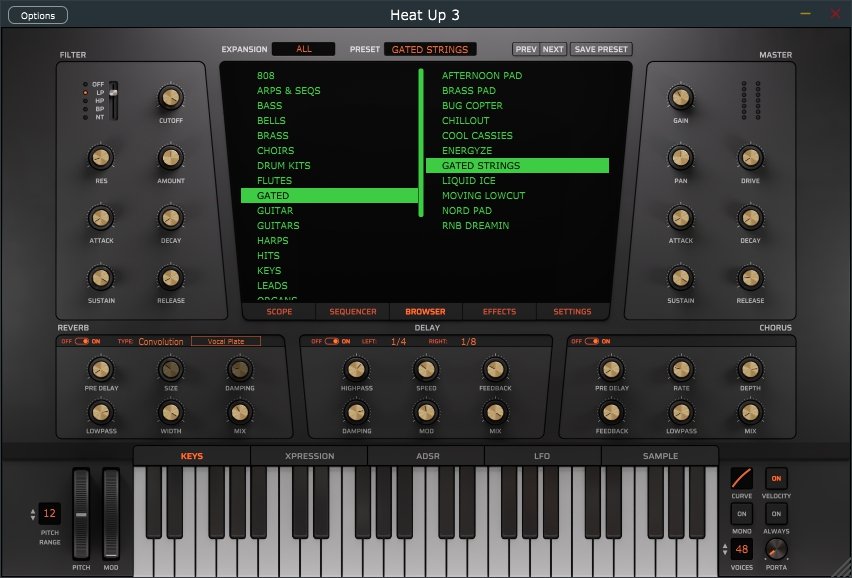Click the filter Cutoff knob
The width and height of the screenshot is (852, 578).
coord(170,97)
